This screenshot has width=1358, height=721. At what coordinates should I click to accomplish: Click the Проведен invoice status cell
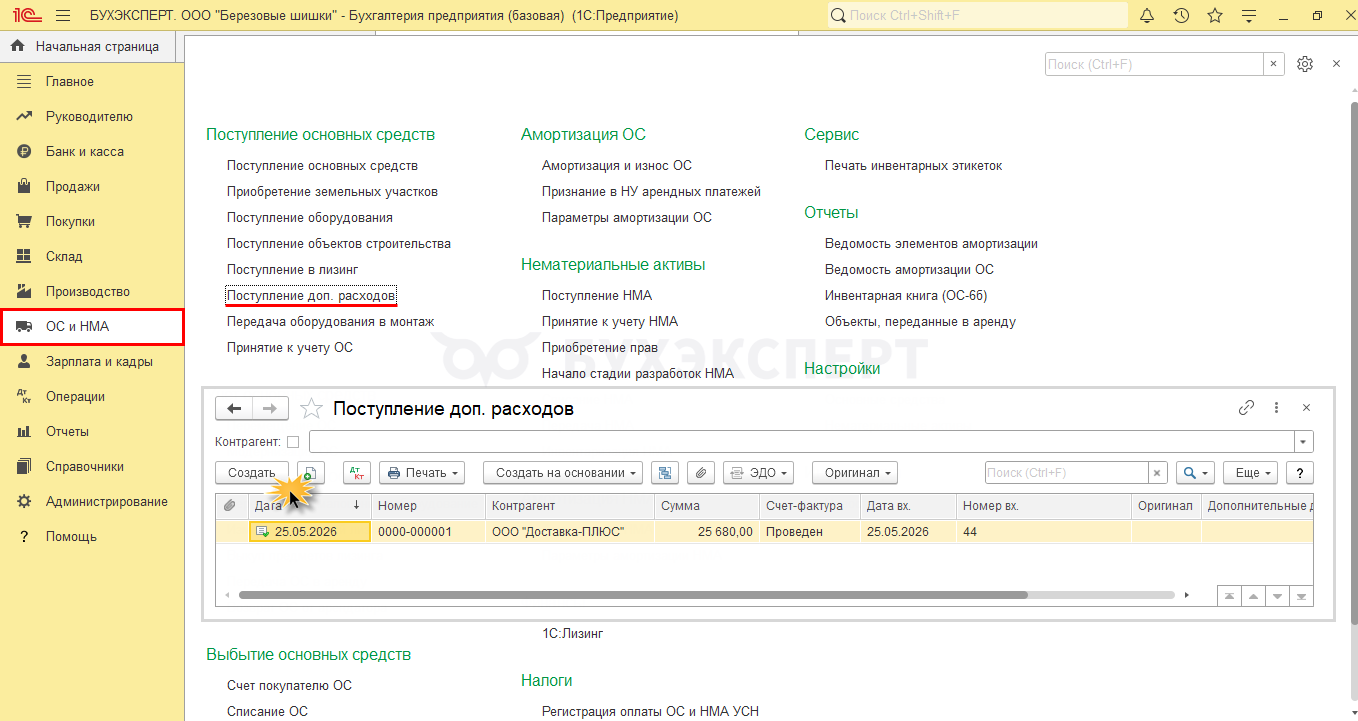tap(810, 532)
